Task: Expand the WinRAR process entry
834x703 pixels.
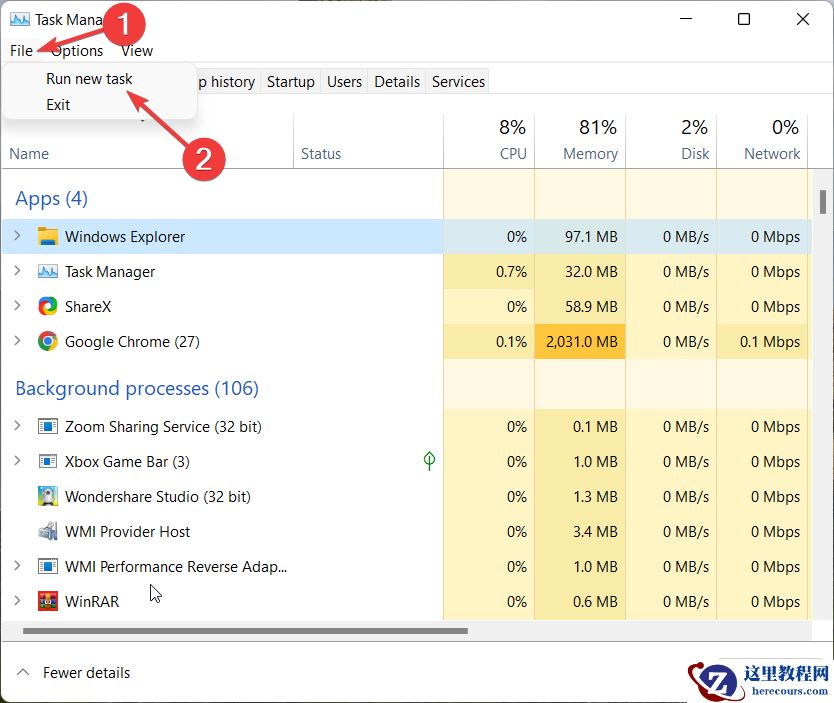Action: [17, 601]
